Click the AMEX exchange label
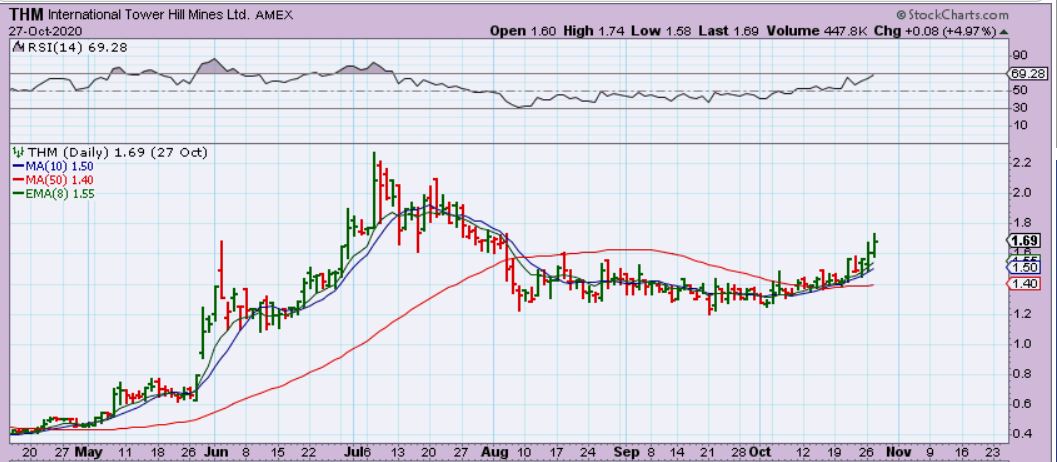 click(274, 15)
